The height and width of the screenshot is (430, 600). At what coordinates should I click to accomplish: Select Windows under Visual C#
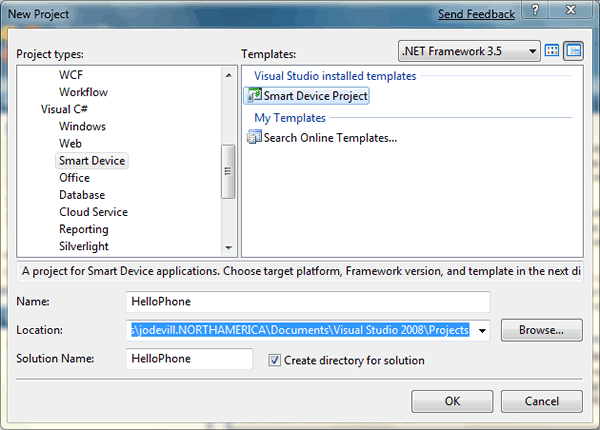point(82,126)
